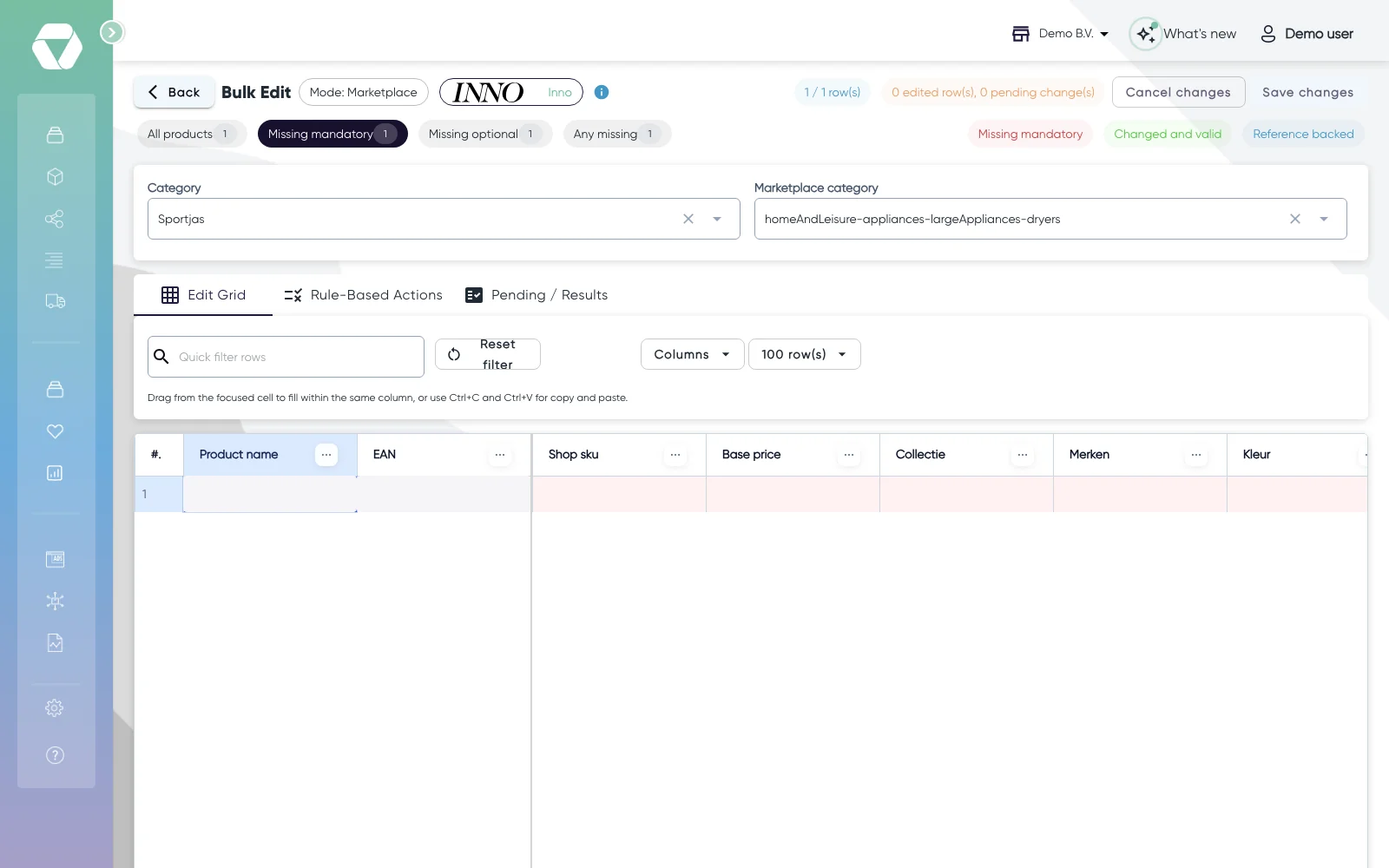Click the info icon next to Inno
1389x868 pixels.
pyautogui.click(x=602, y=92)
